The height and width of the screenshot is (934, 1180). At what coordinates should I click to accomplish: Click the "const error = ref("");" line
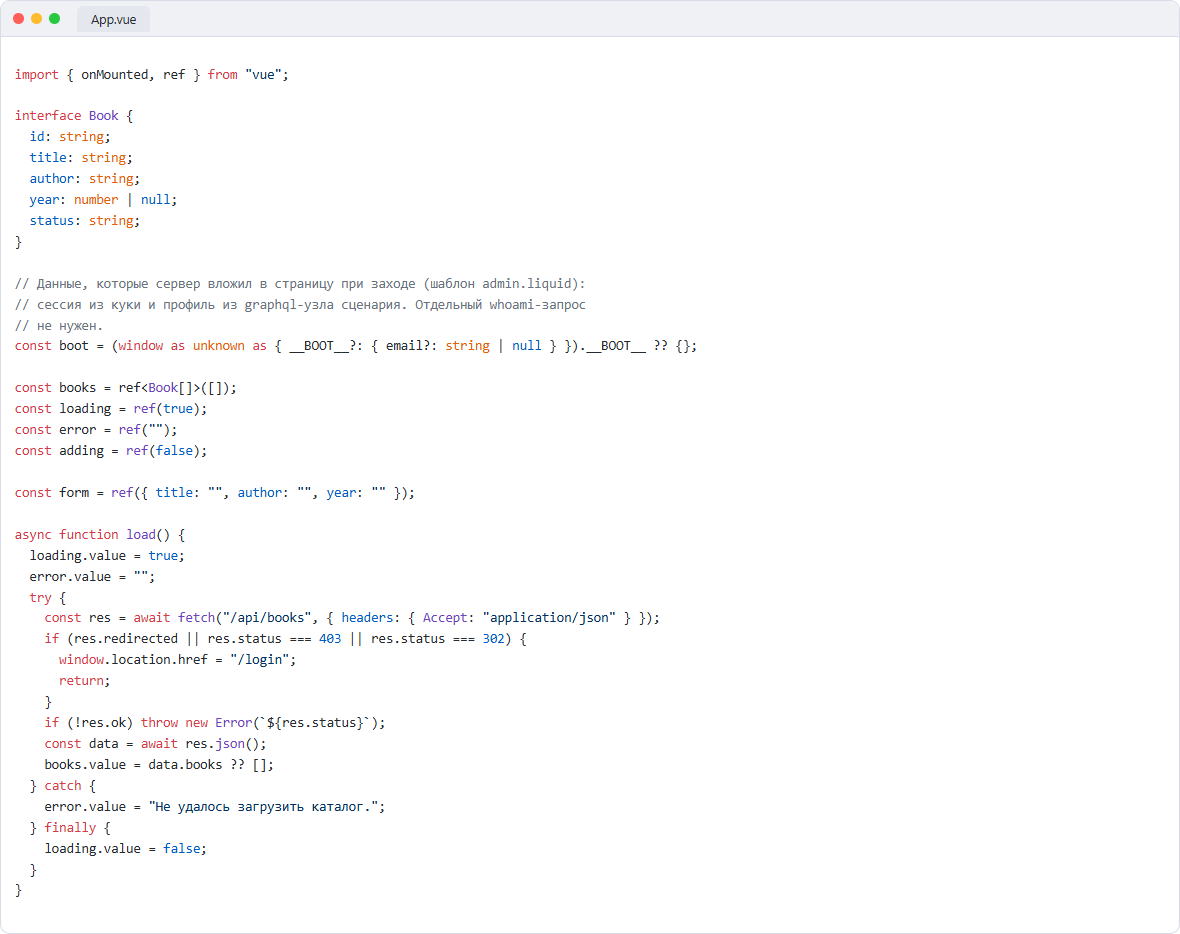pos(96,430)
